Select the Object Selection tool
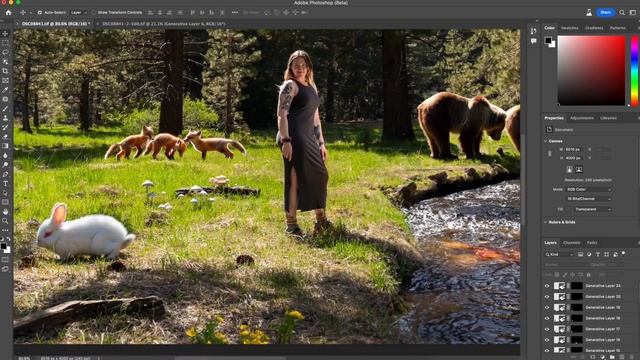This screenshot has width=640, height=360. 5,62
